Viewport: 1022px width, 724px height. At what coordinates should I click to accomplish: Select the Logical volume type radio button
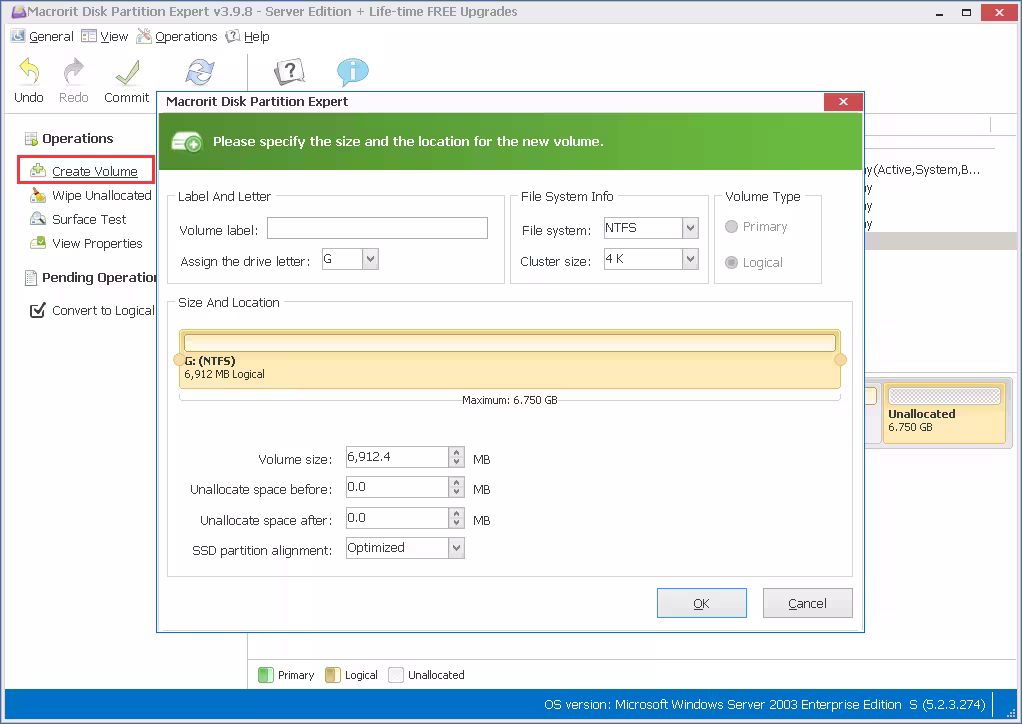click(731, 263)
